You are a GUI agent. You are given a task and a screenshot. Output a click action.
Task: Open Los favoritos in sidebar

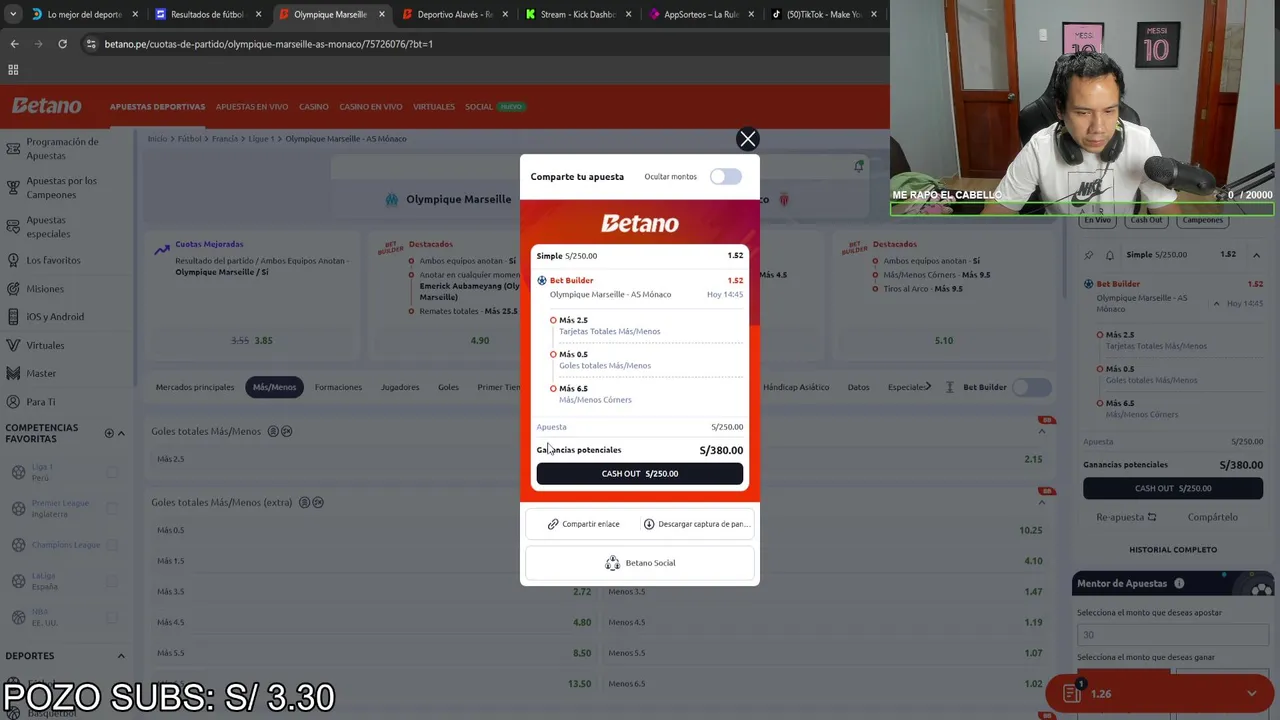tap(53, 260)
